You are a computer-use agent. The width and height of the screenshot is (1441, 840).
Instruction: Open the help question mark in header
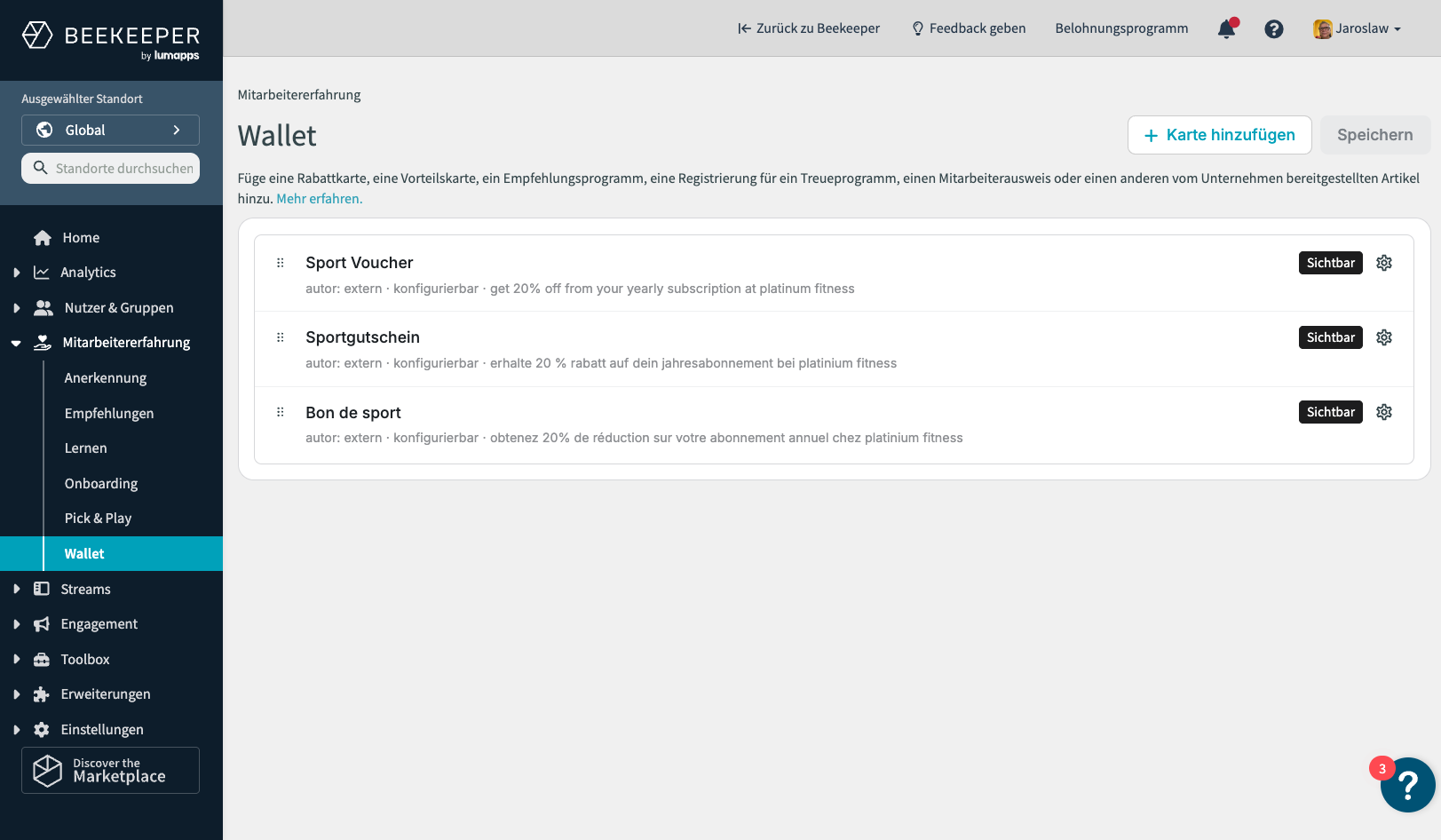coord(1274,28)
